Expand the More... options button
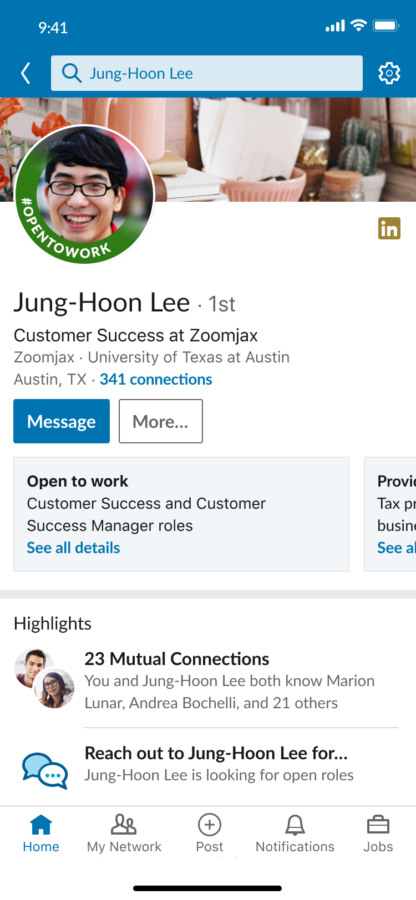 click(x=161, y=421)
